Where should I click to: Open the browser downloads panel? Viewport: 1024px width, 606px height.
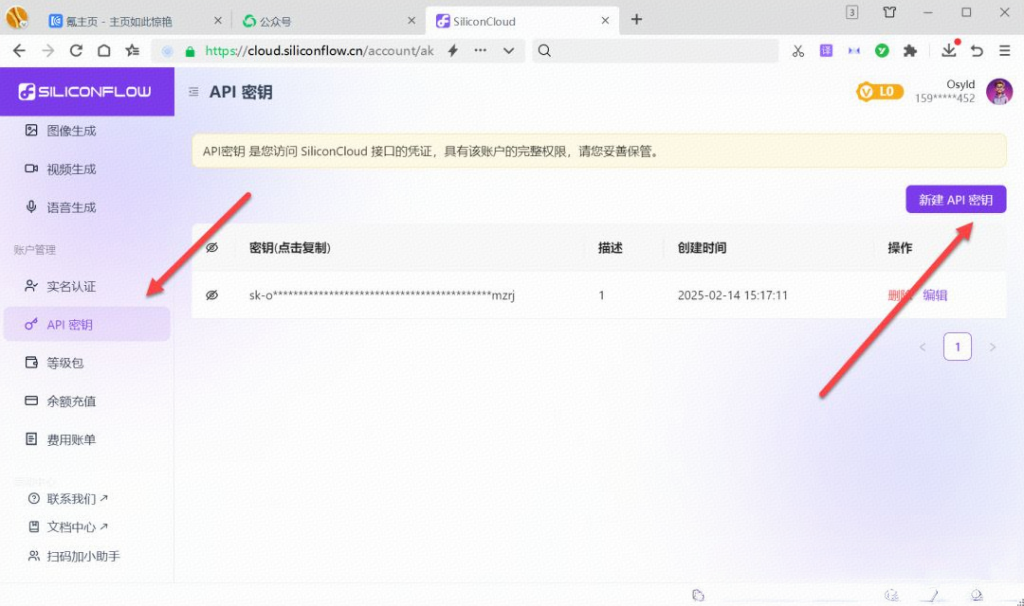(949, 50)
